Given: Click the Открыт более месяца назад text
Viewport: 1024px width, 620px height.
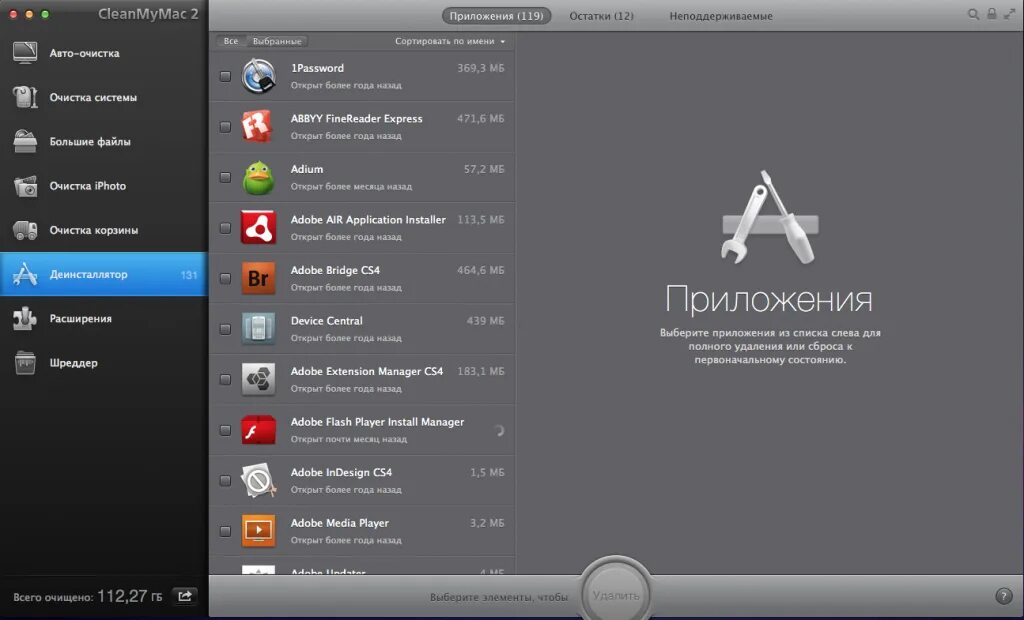Looking at the screenshot, I should (351, 186).
